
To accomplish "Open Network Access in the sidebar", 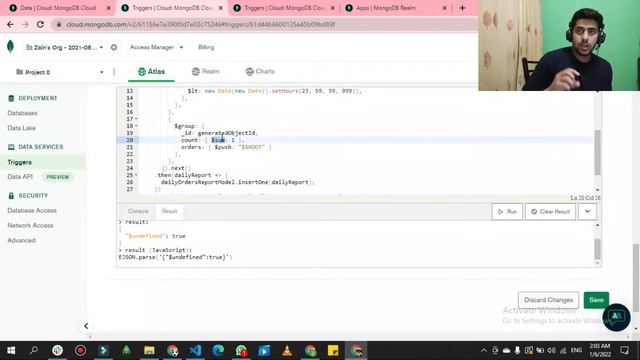I will point(30,225).
